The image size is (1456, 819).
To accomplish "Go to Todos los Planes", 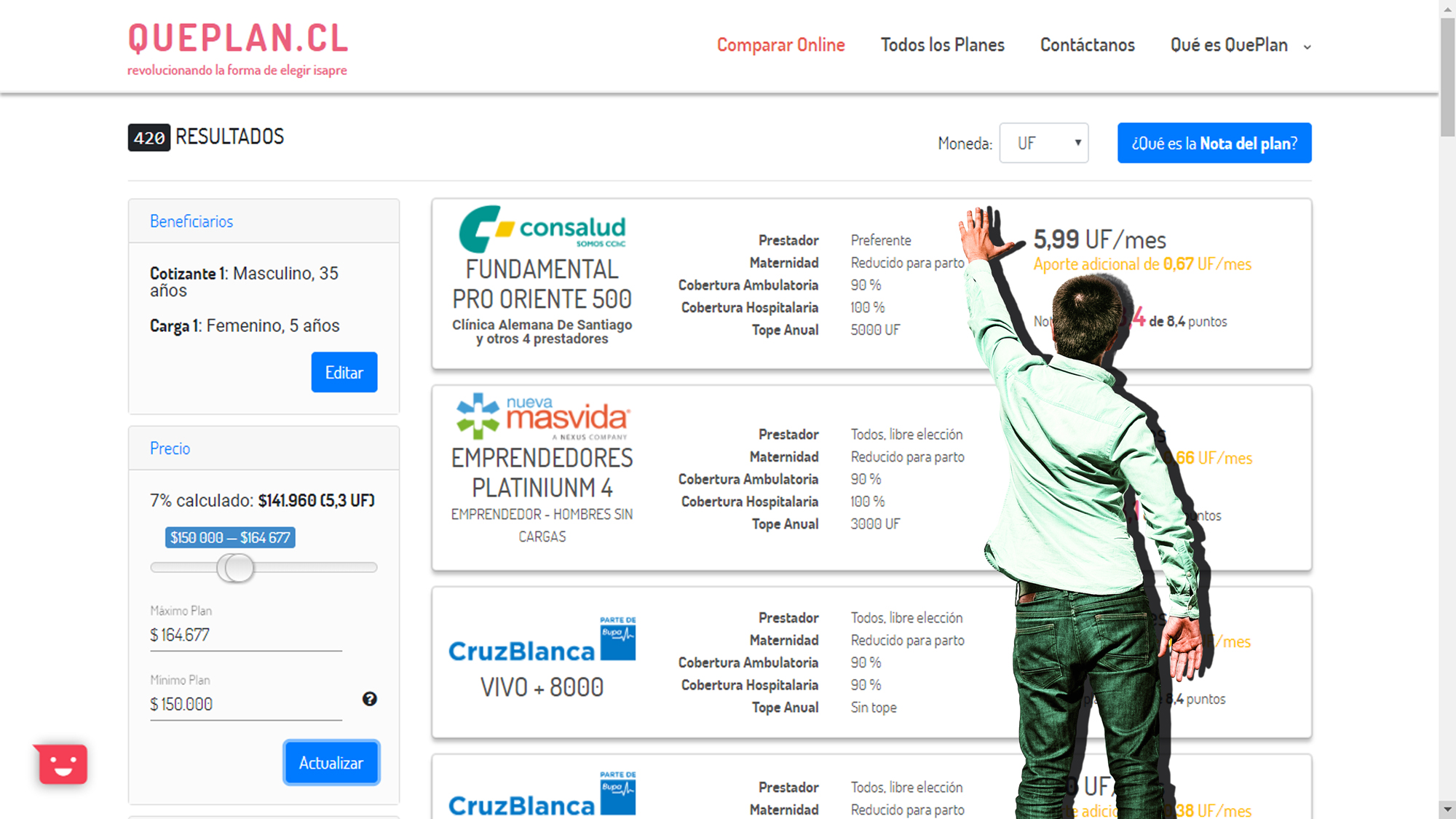I will click(x=942, y=45).
